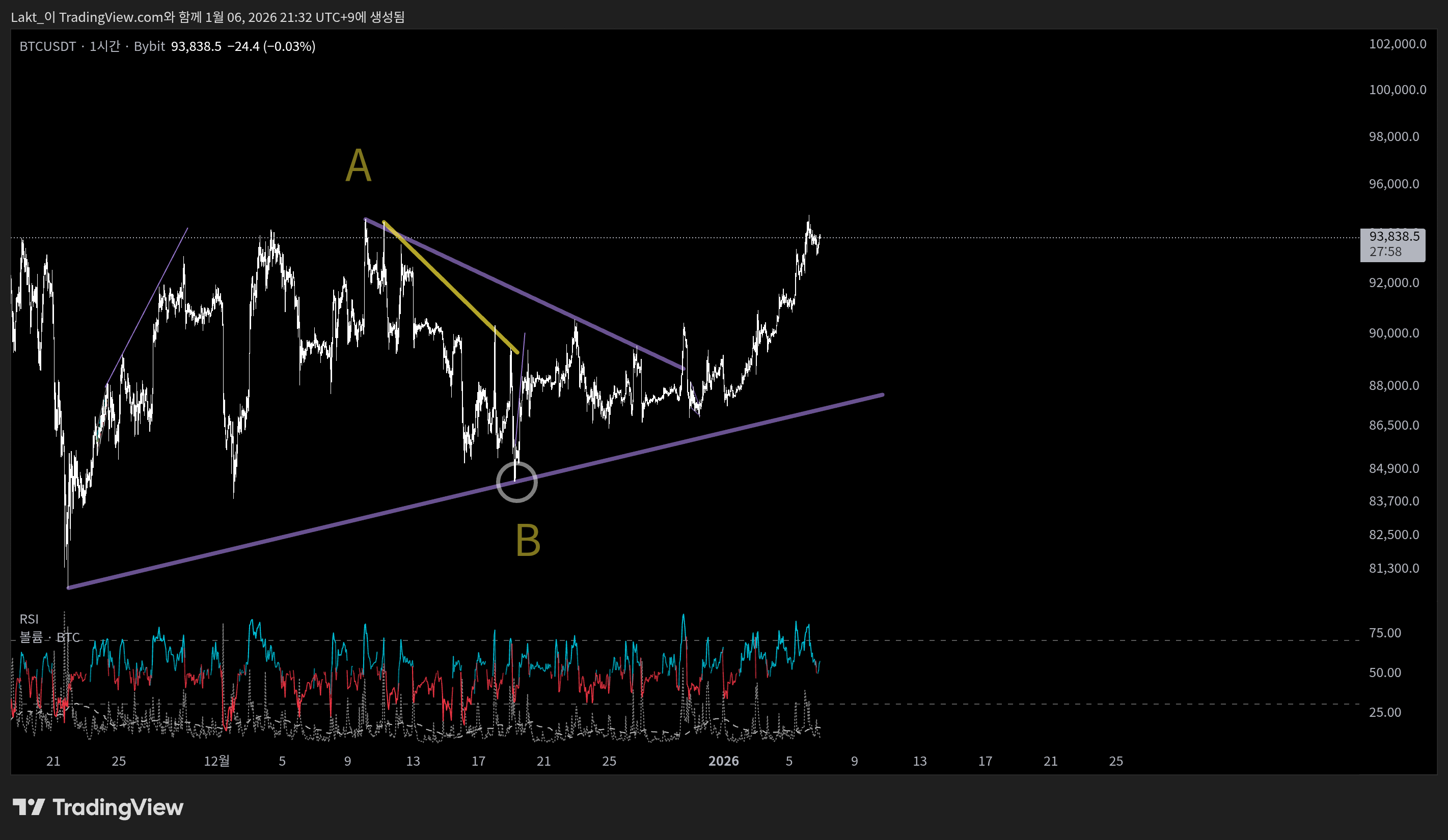Screen dimensions: 1448x840
Task: Click the 98,000.0 price axis label
Action: click(x=1394, y=136)
